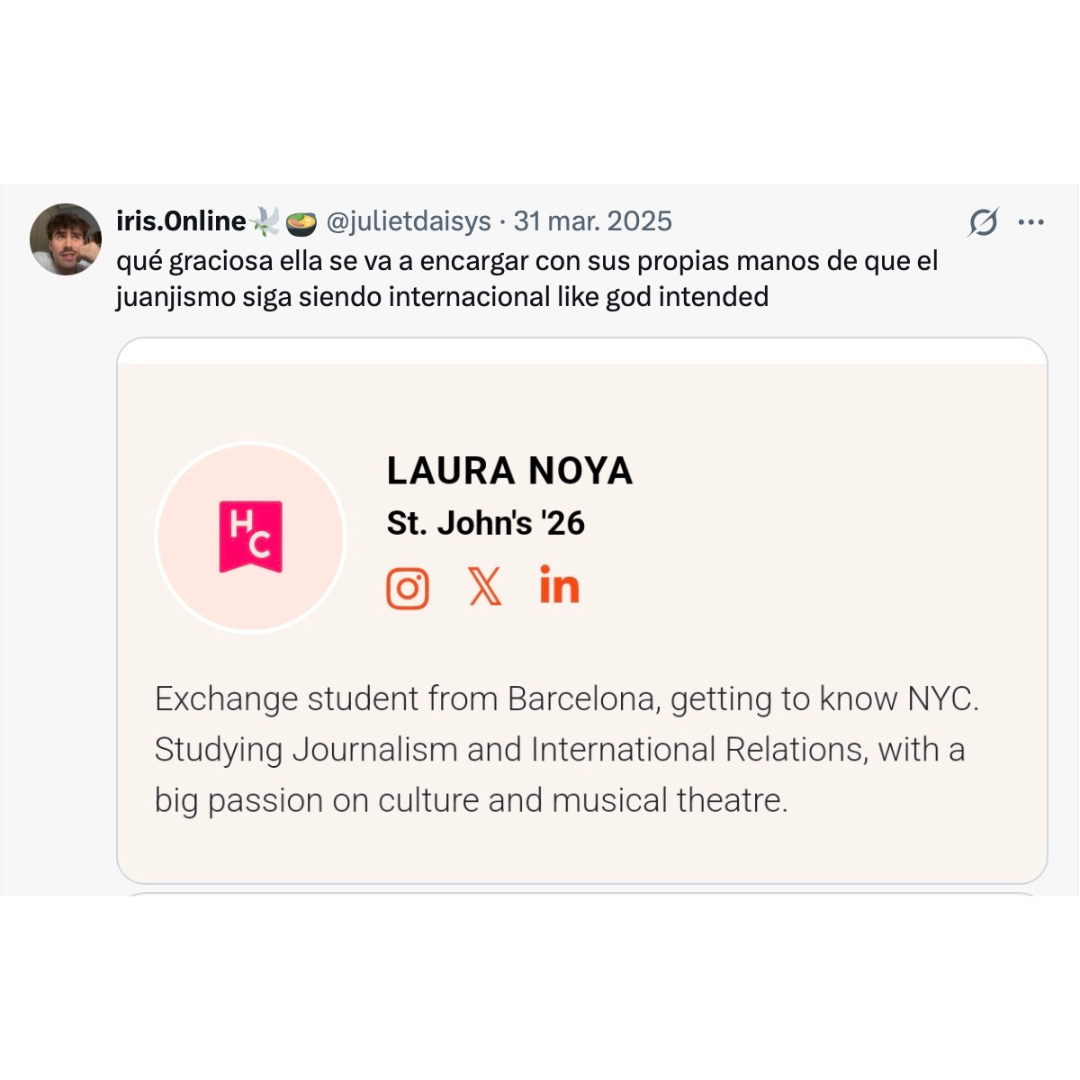1080x1080 pixels.
Task: Click the LinkedIn "in" icon
Action: [x=559, y=584]
